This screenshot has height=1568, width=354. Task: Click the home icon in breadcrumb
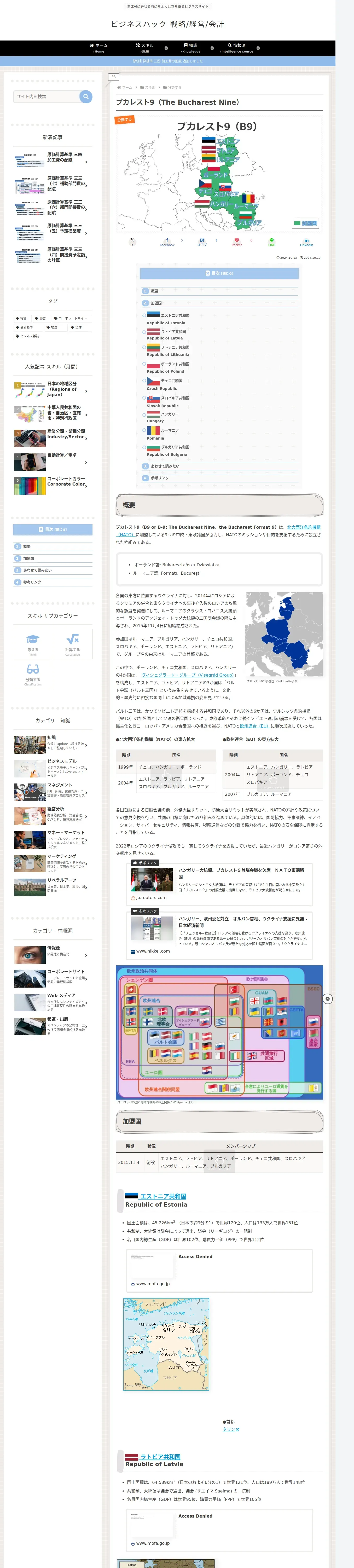tap(119, 88)
